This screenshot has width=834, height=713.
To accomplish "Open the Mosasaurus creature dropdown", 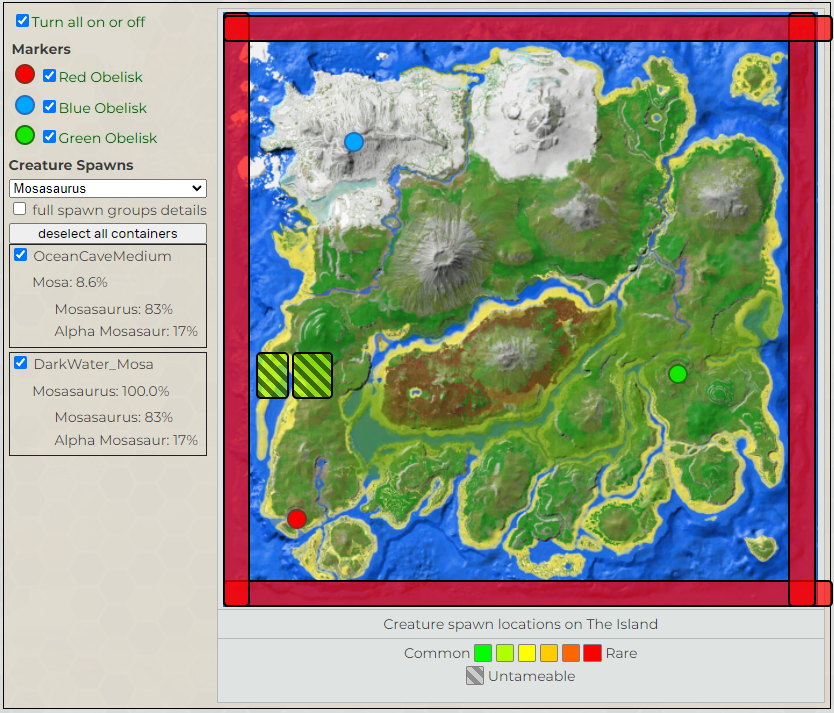I will click(108, 188).
